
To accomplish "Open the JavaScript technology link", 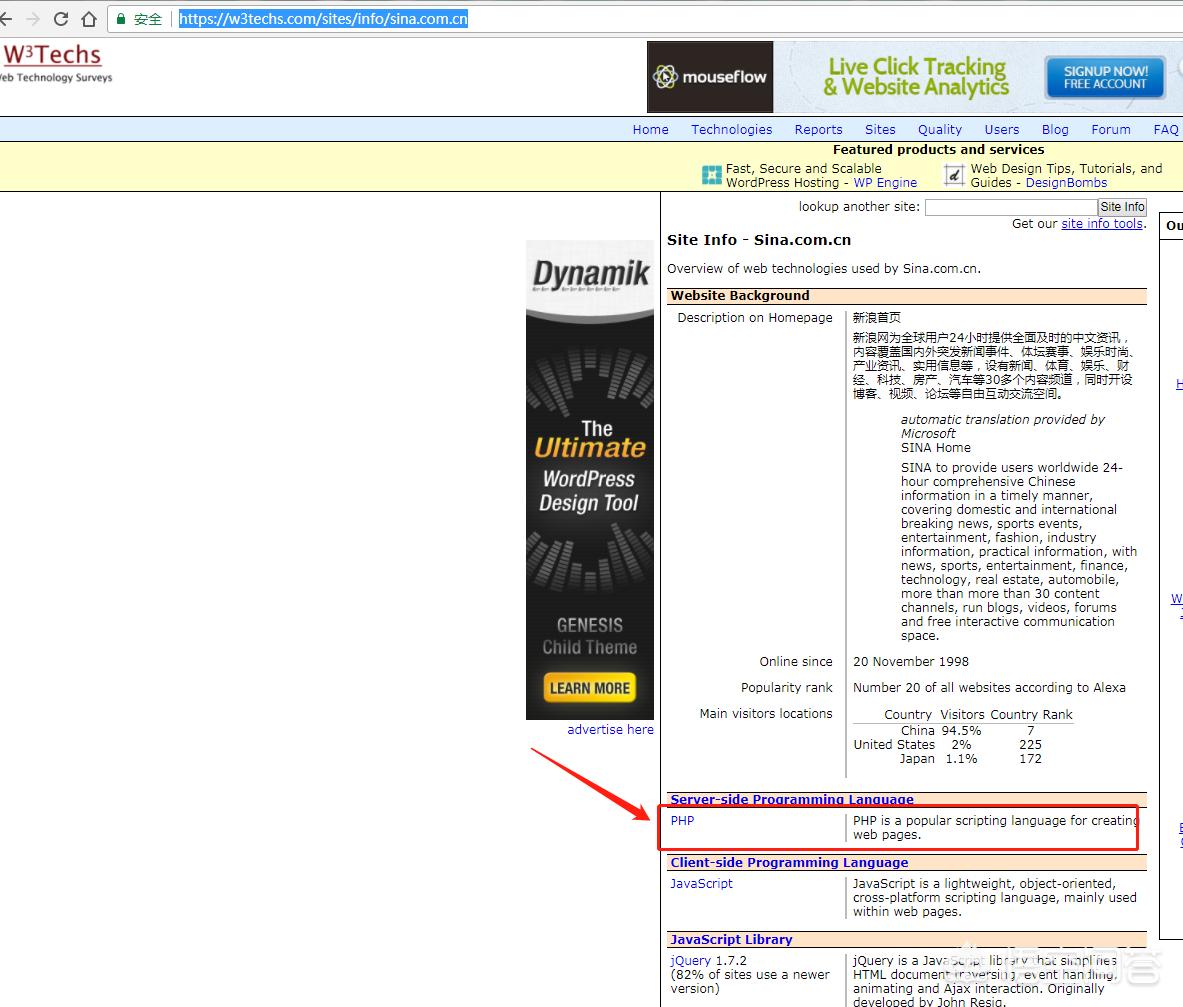I will [x=702, y=884].
